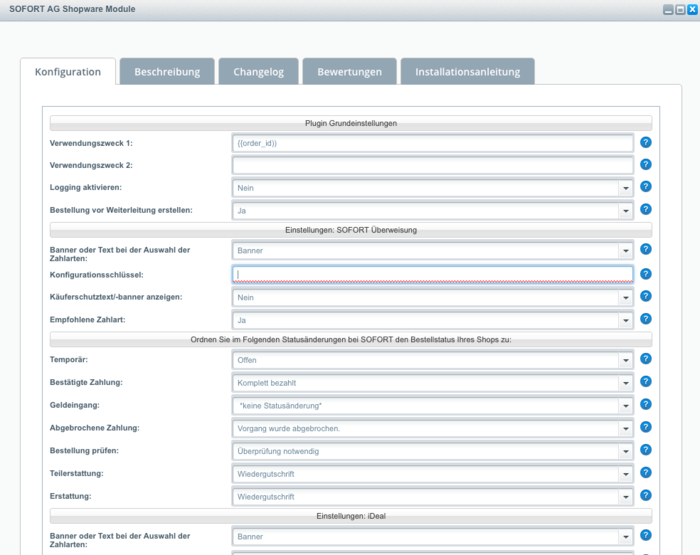Image resolution: width=700 pixels, height=555 pixels.
Task: Open help for Geldeingang
Action: pyautogui.click(x=646, y=404)
